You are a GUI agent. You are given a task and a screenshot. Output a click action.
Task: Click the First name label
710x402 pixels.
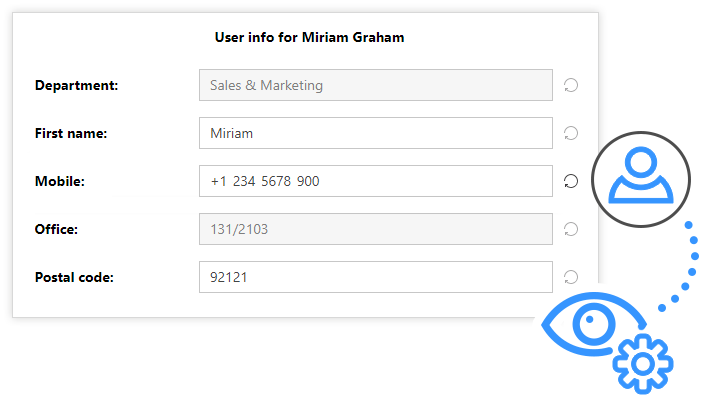71,133
